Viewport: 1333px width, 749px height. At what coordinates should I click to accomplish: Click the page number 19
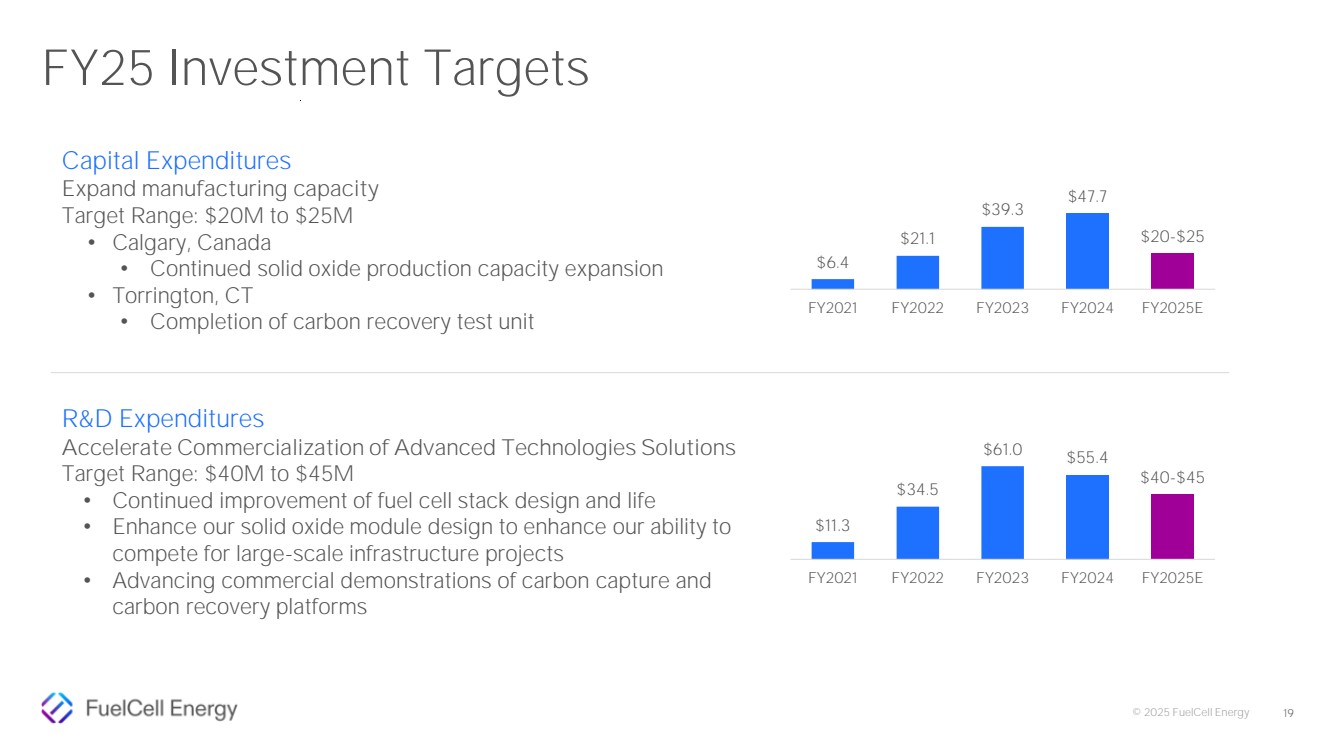tap(1288, 713)
